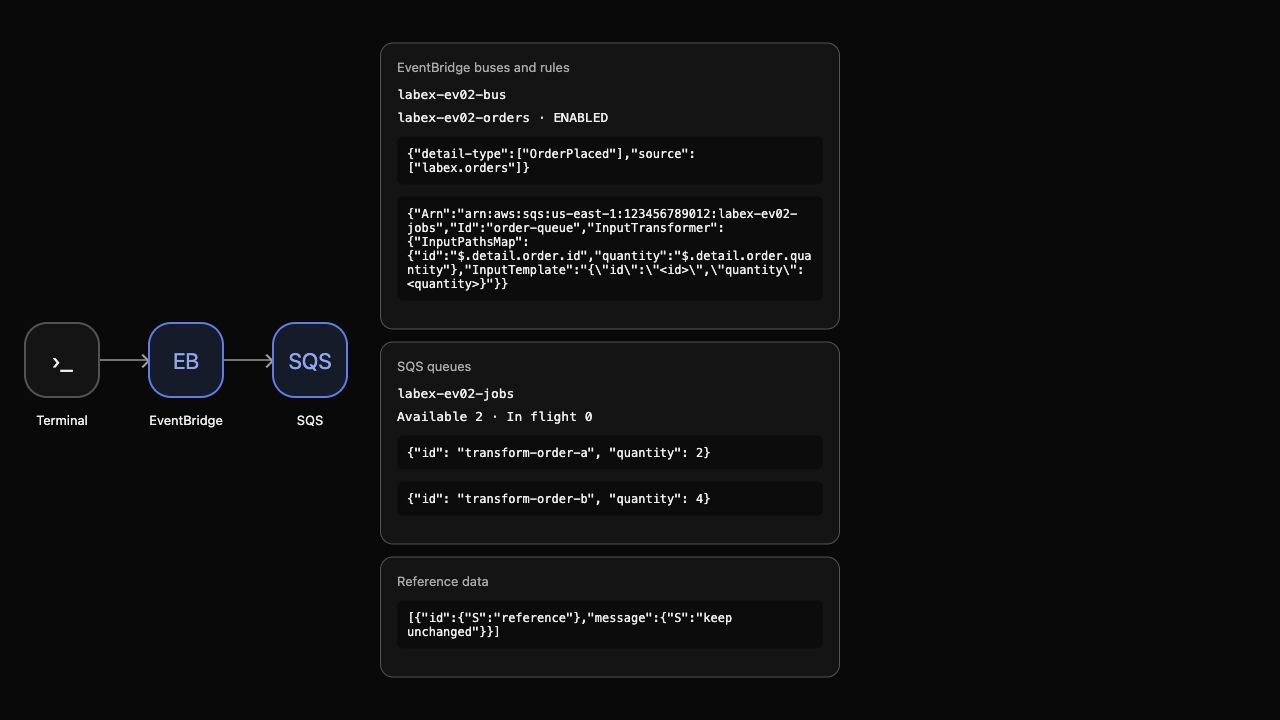The width and height of the screenshot is (1280, 720).
Task: Click the InputTransformer target JSON block
Action: (x=610, y=249)
